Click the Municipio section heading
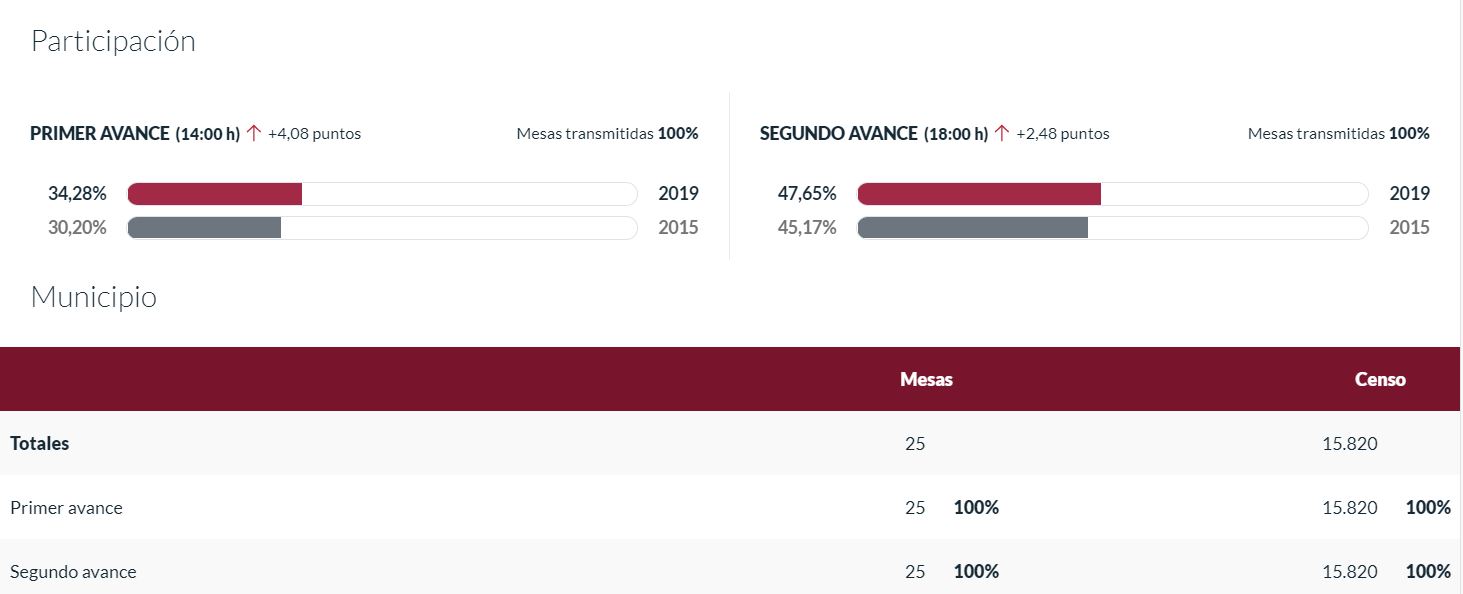 [x=94, y=297]
